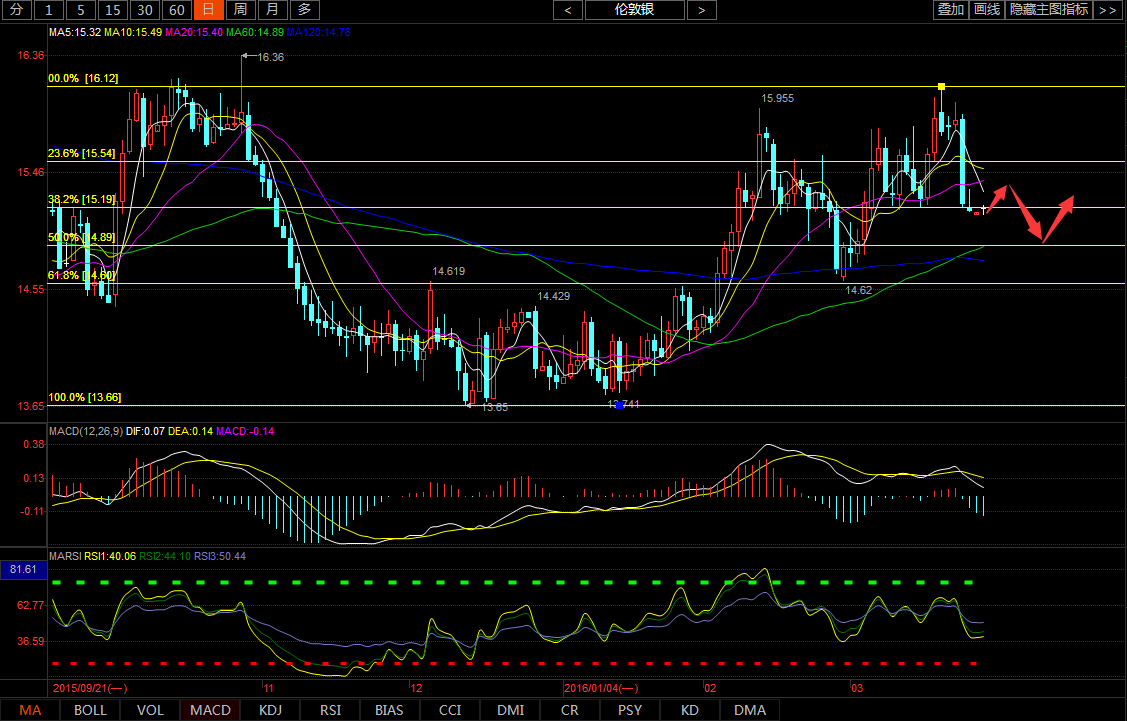Show the VOL volume indicator
The height and width of the screenshot is (721, 1127).
pos(150,710)
